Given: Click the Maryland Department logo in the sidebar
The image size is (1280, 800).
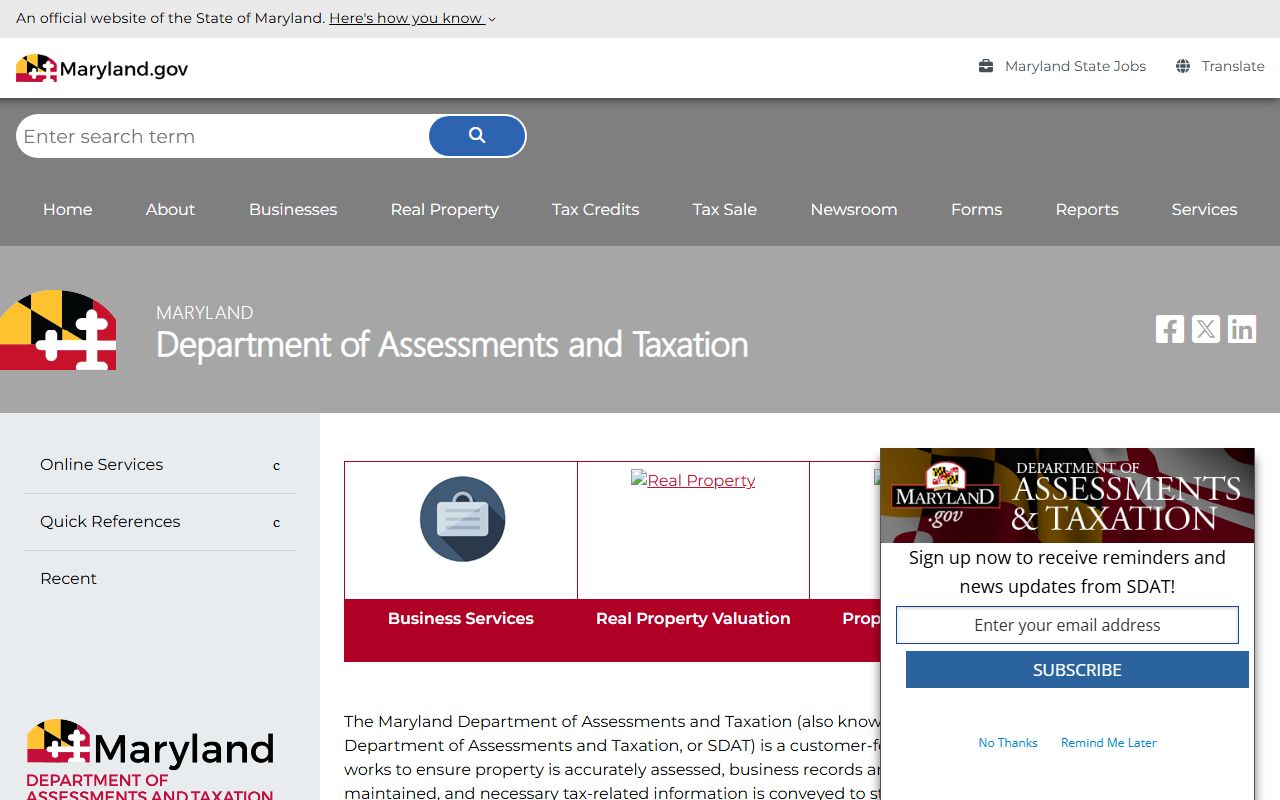Looking at the screenshot, I should coord(150,758).
